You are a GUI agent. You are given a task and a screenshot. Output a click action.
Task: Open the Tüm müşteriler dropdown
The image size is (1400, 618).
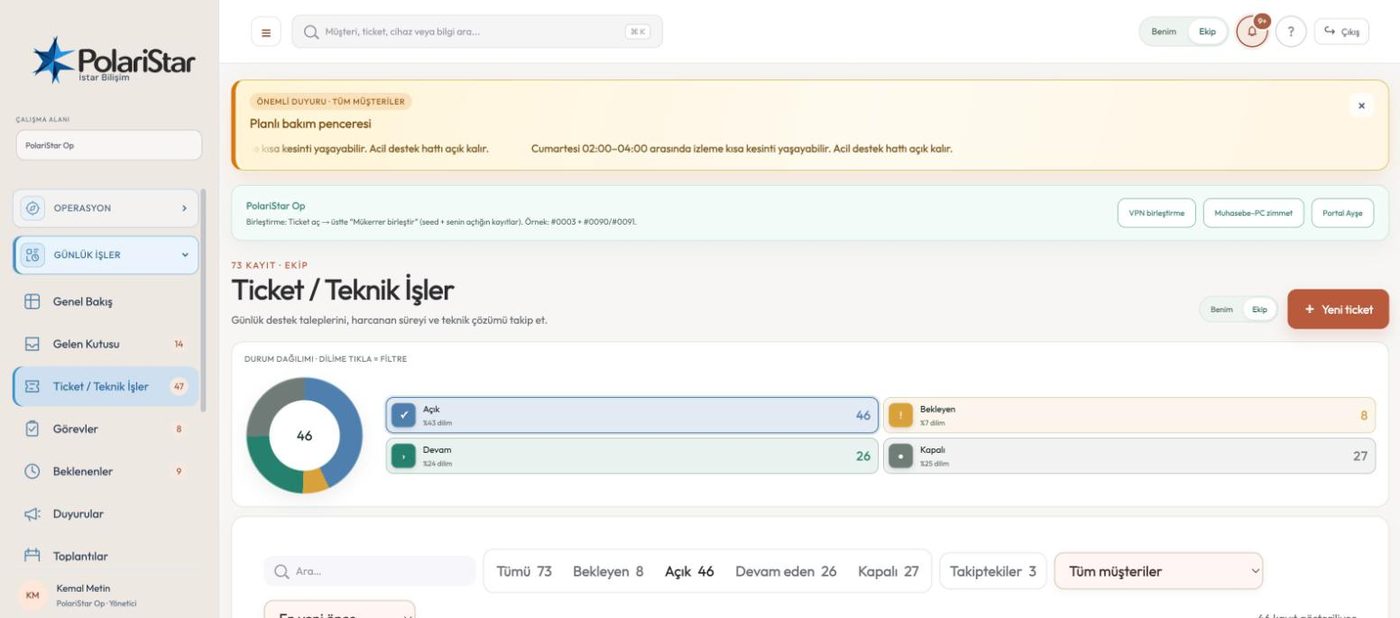(1158, 572)
